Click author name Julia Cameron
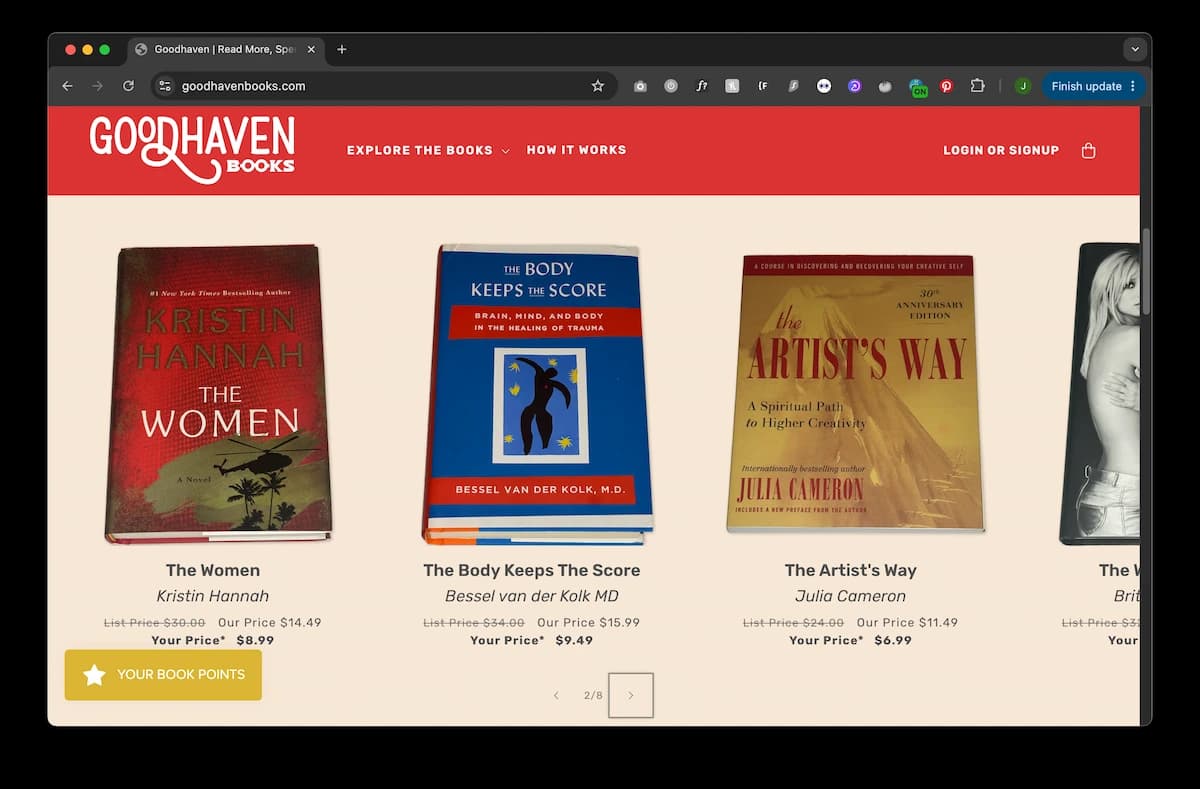Image resolution: width=1200 pixels, height=789 pixels. (x=851, y=596)
